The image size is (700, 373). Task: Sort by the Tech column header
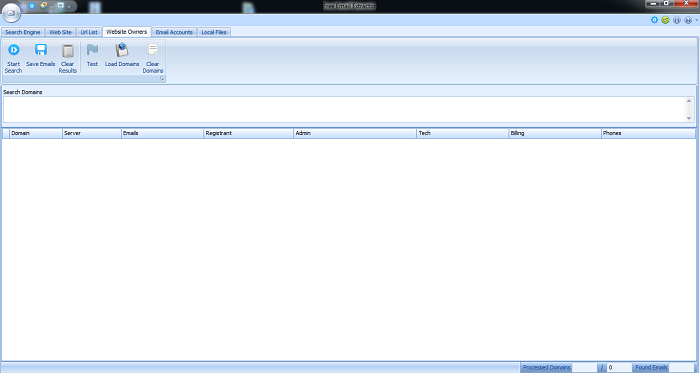(x=462, y=133)
